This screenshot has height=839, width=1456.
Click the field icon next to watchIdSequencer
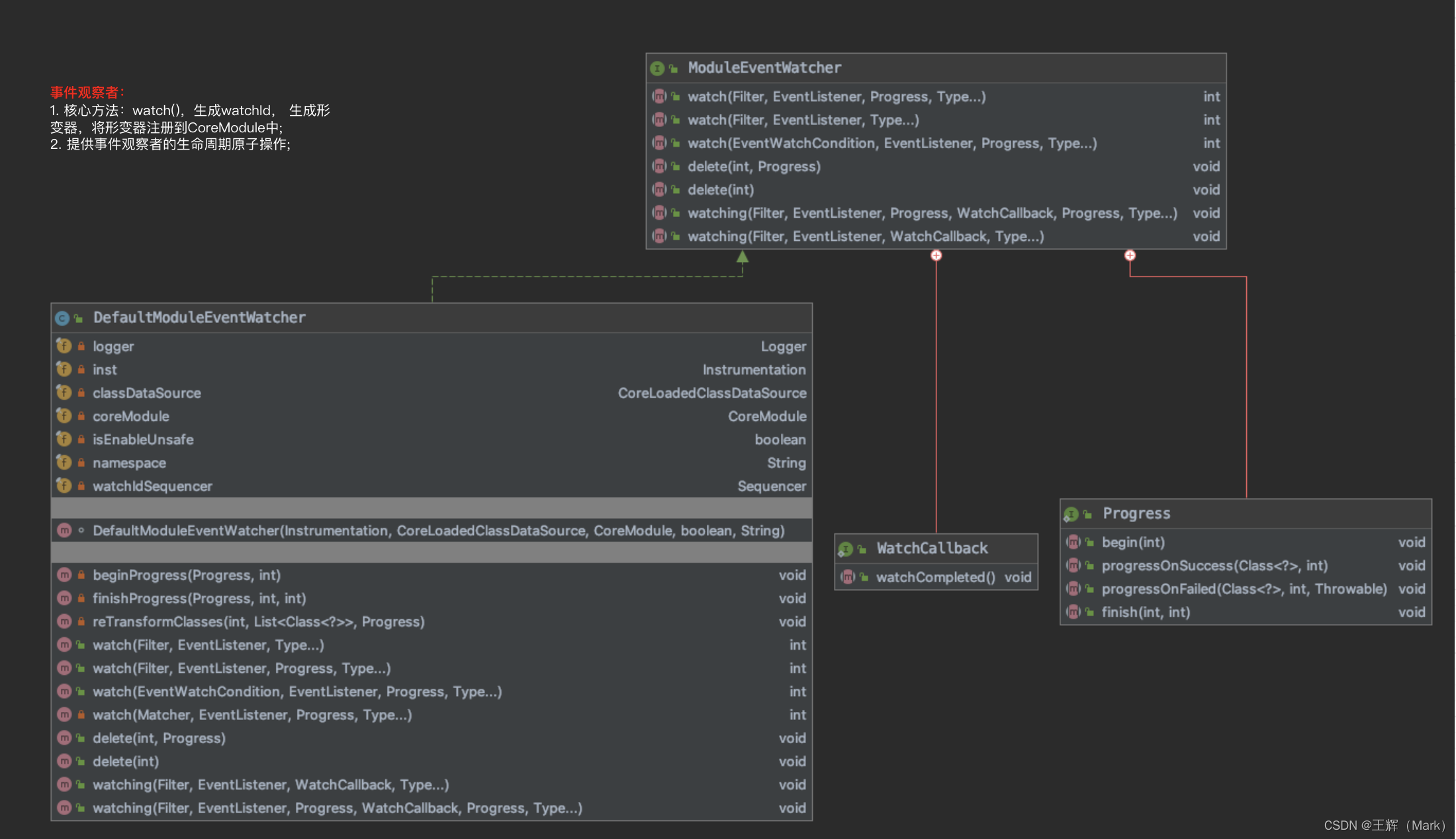pyautogui.click(x=64, y=486)
